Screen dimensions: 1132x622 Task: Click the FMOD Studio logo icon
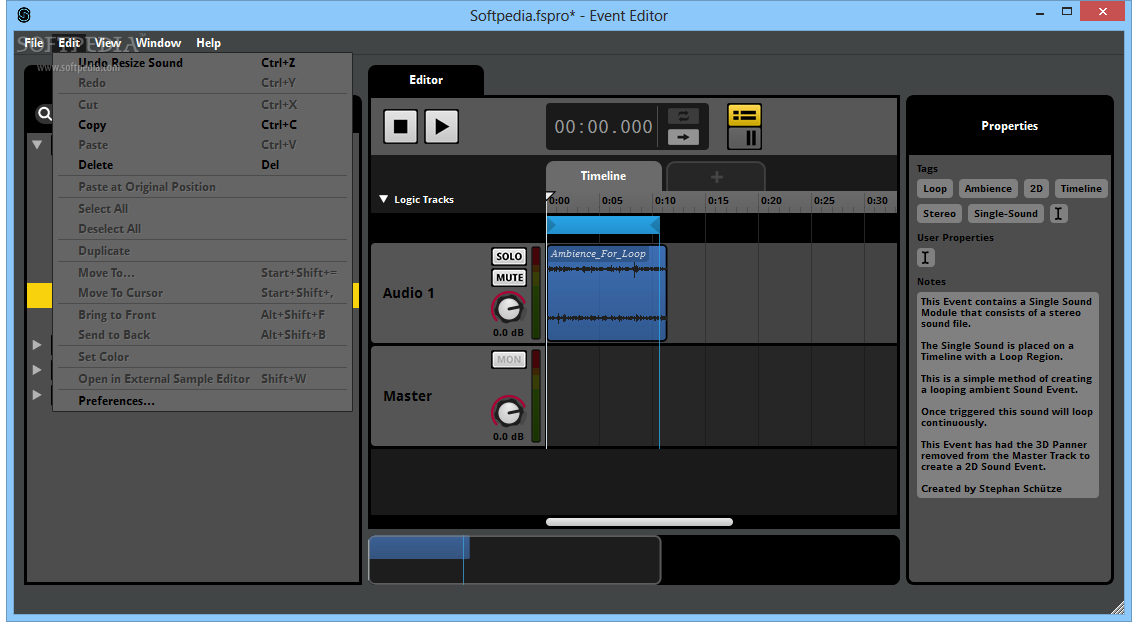(24, 15)
